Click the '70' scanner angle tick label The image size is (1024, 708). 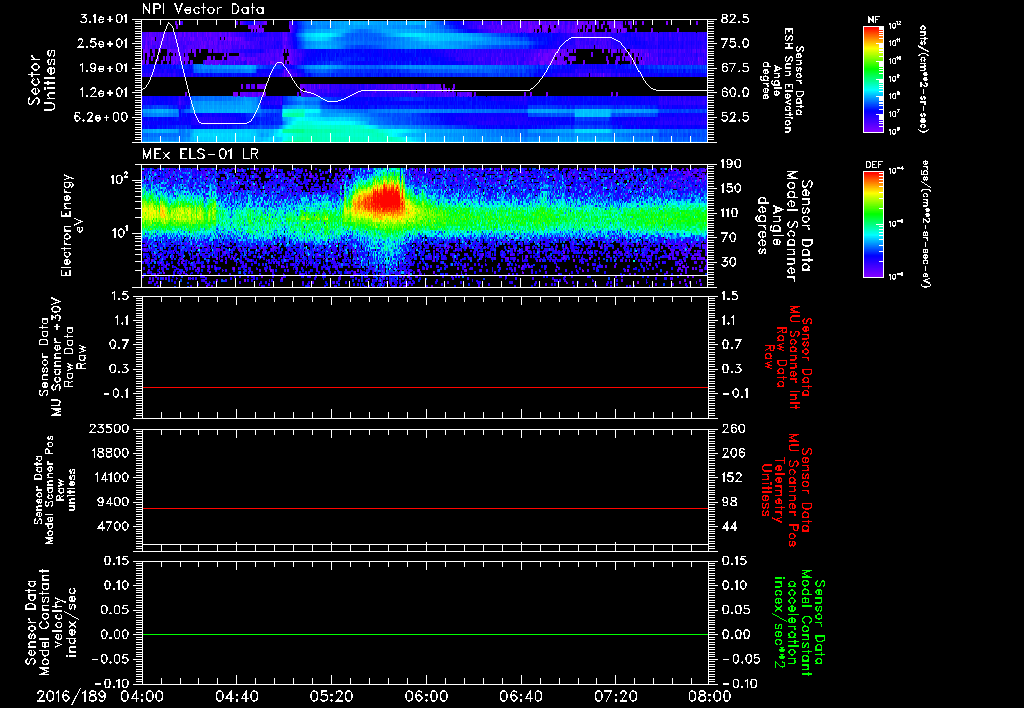[x=729, y=238]
